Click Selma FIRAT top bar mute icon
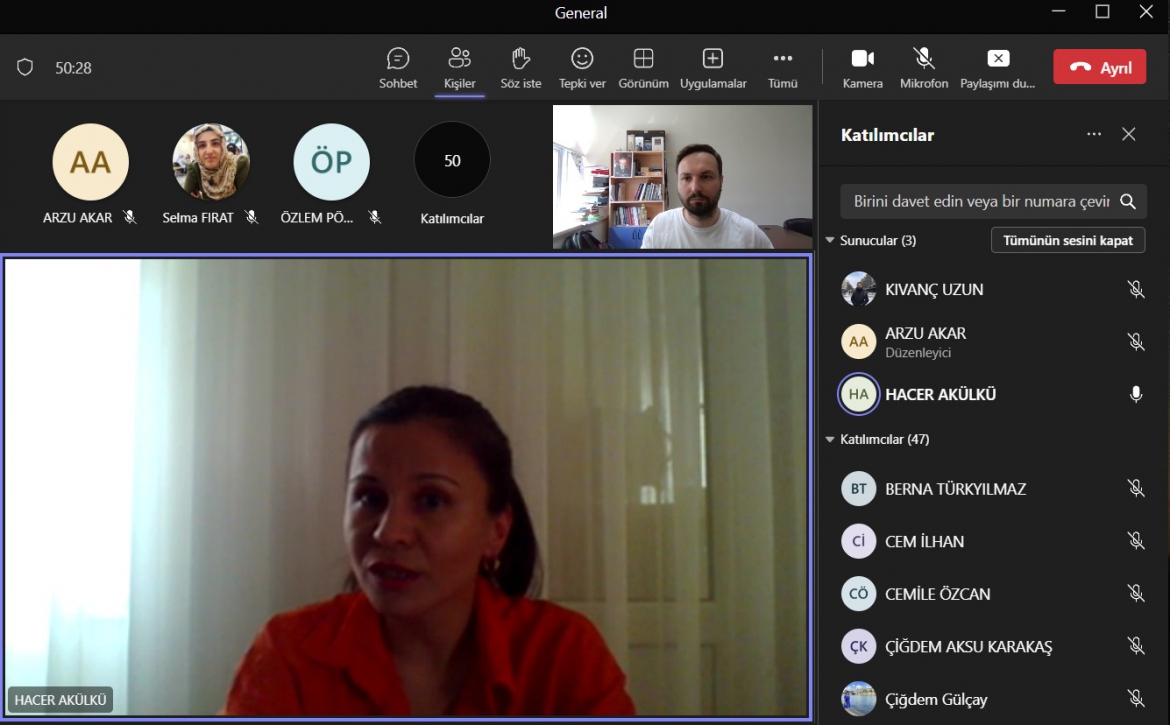Image resolution: width=1170 pixels, height=725 pixels. 251,217
